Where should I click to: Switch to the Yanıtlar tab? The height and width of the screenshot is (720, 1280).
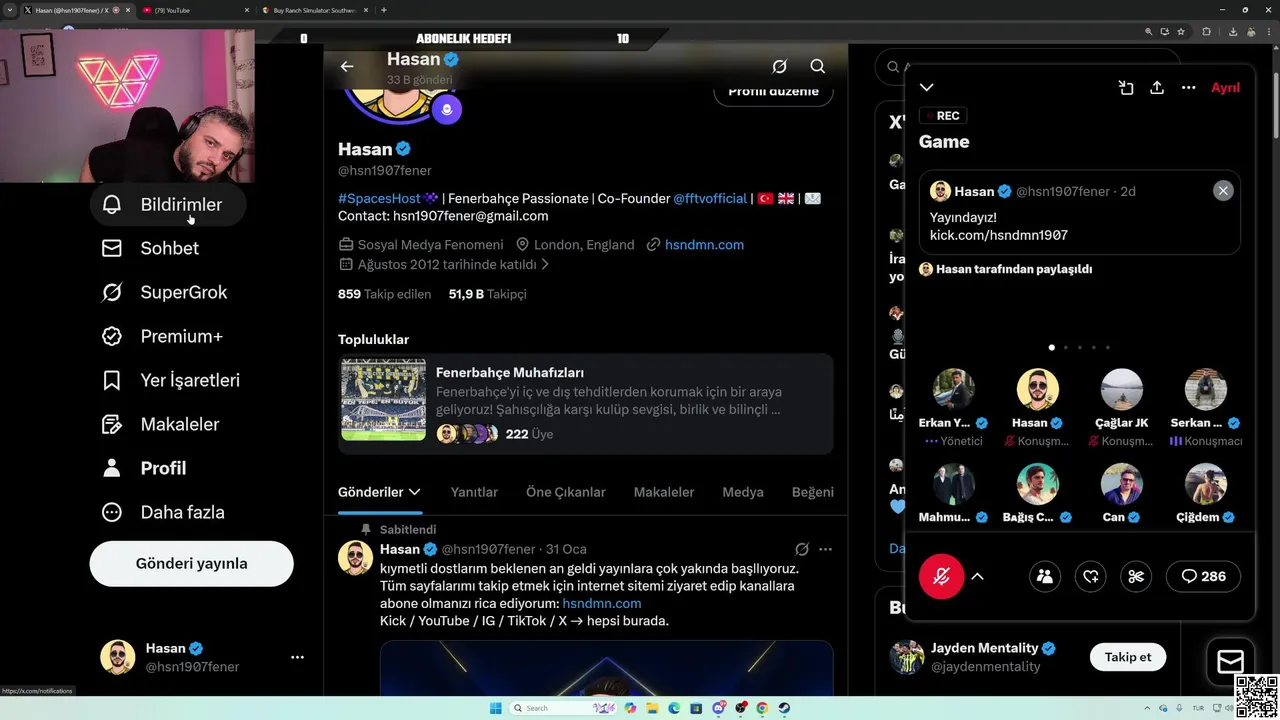click(474, 492)
